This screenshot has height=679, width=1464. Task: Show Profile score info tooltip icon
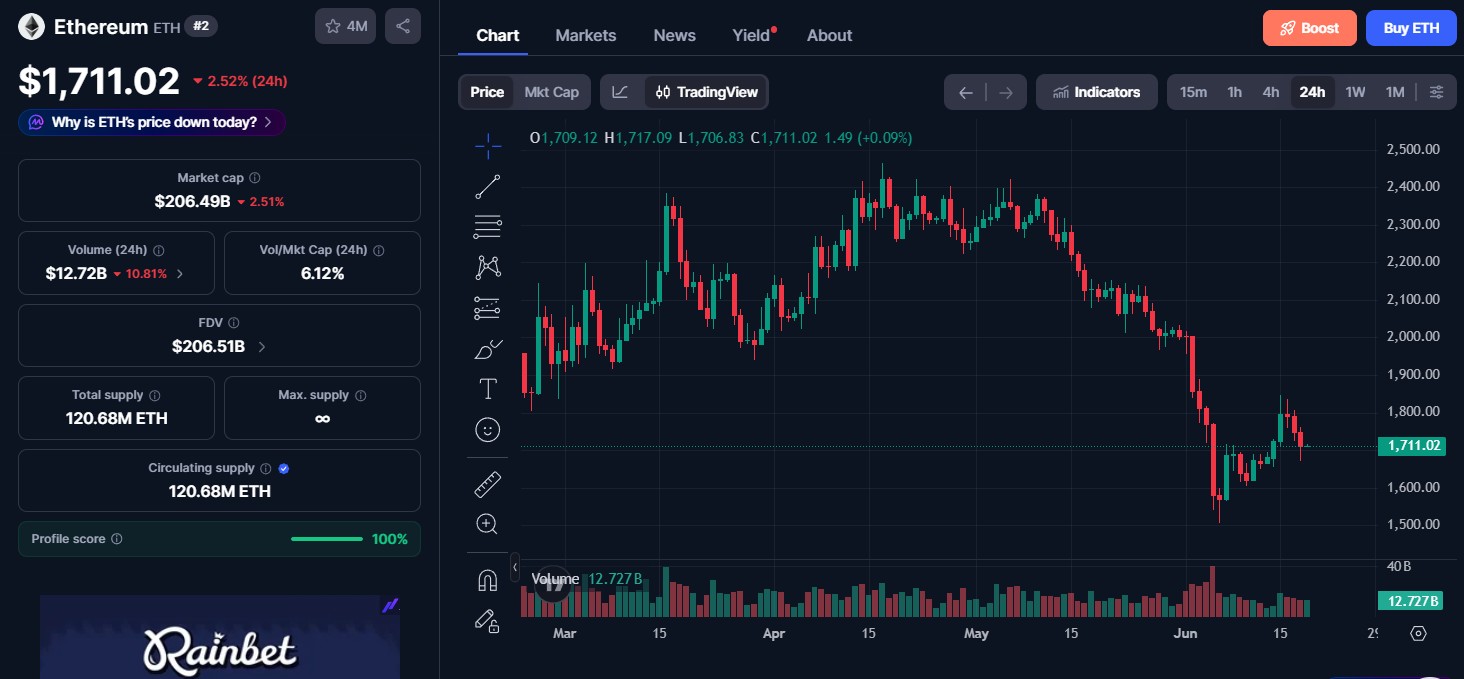pos(117,539)
